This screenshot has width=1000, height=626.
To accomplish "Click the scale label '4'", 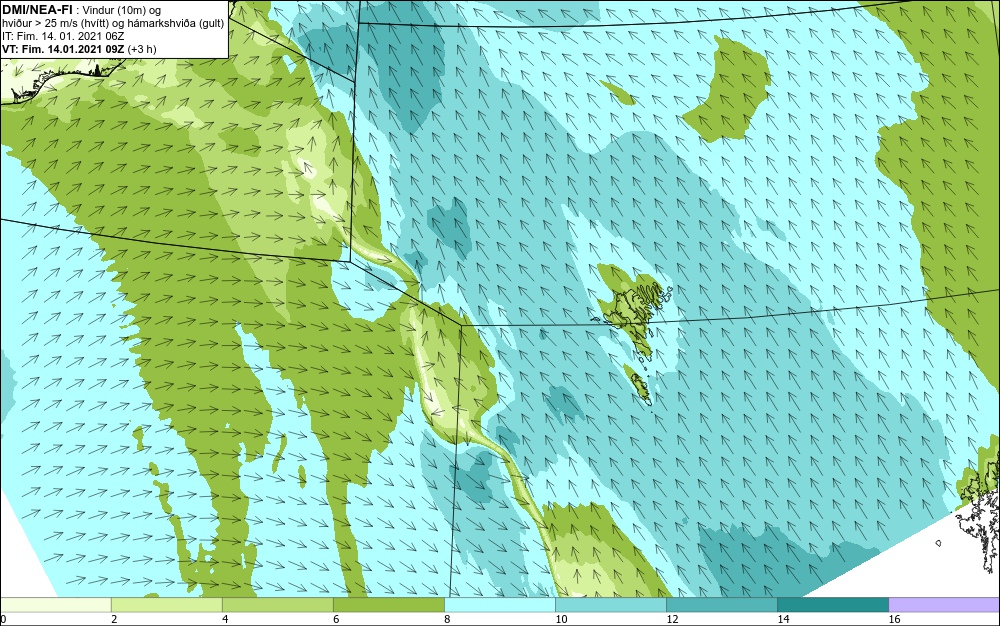I will coord(224,619).
